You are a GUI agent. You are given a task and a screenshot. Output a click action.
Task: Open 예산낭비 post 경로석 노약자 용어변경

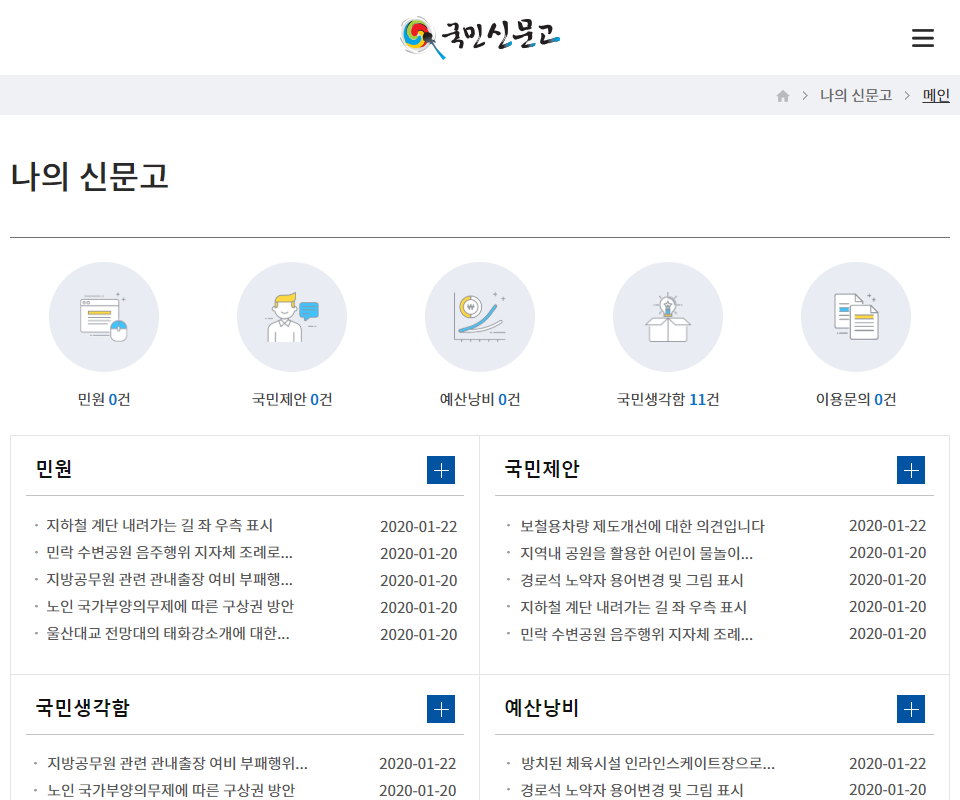tap(632, 790)
